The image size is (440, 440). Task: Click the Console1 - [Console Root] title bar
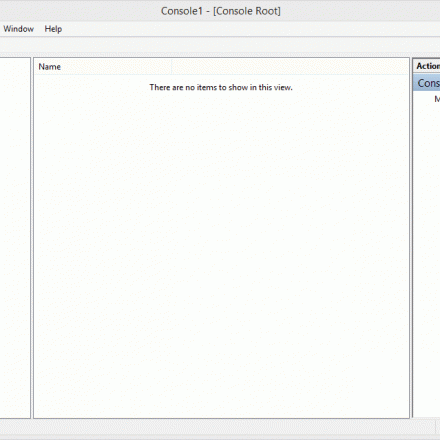click(220, 11)
